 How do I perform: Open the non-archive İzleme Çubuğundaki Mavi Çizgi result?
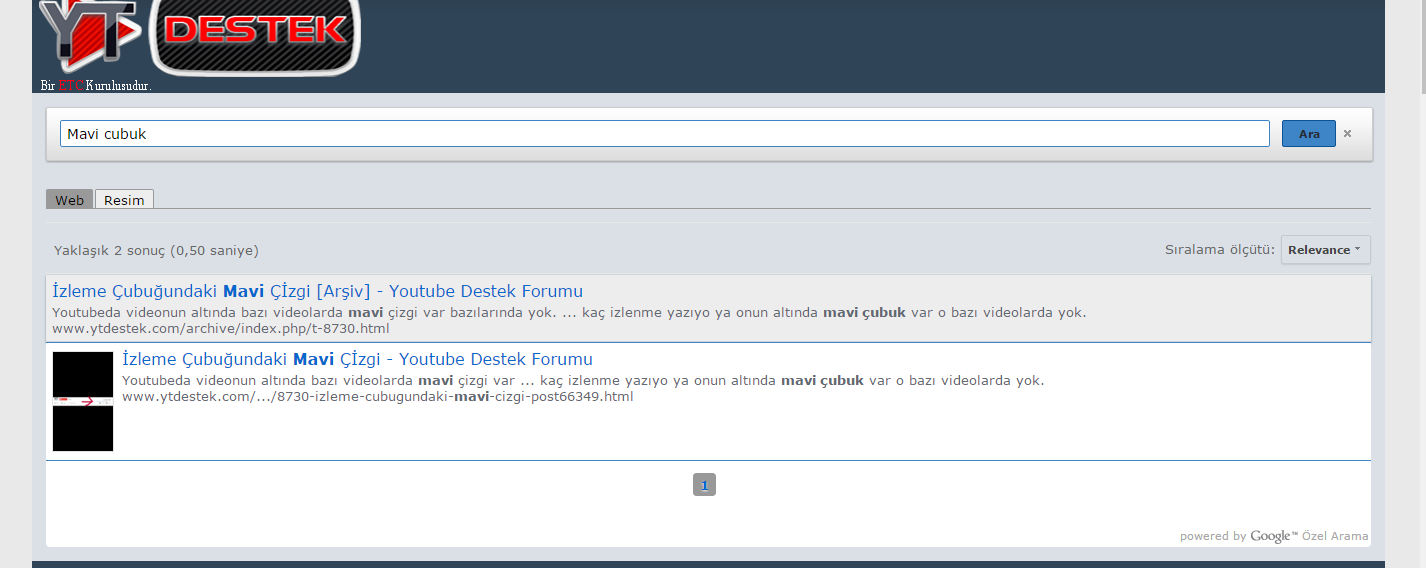357,359
